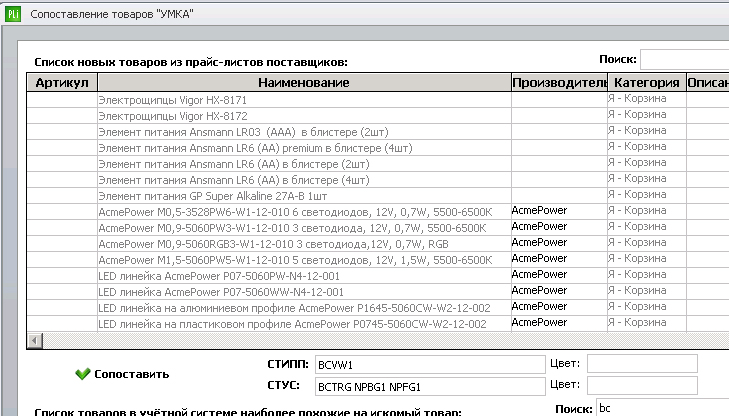Click AcmePower manufacturer cell for P07-5060WW row
The width and height of the screenshot is (729, 416).
point(559,291)
